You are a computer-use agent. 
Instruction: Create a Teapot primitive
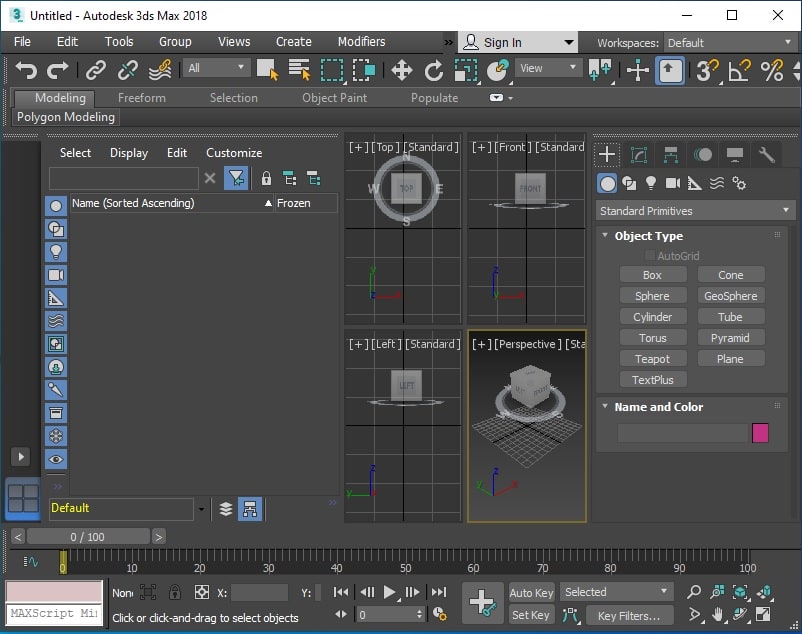(x=653, y=359)
